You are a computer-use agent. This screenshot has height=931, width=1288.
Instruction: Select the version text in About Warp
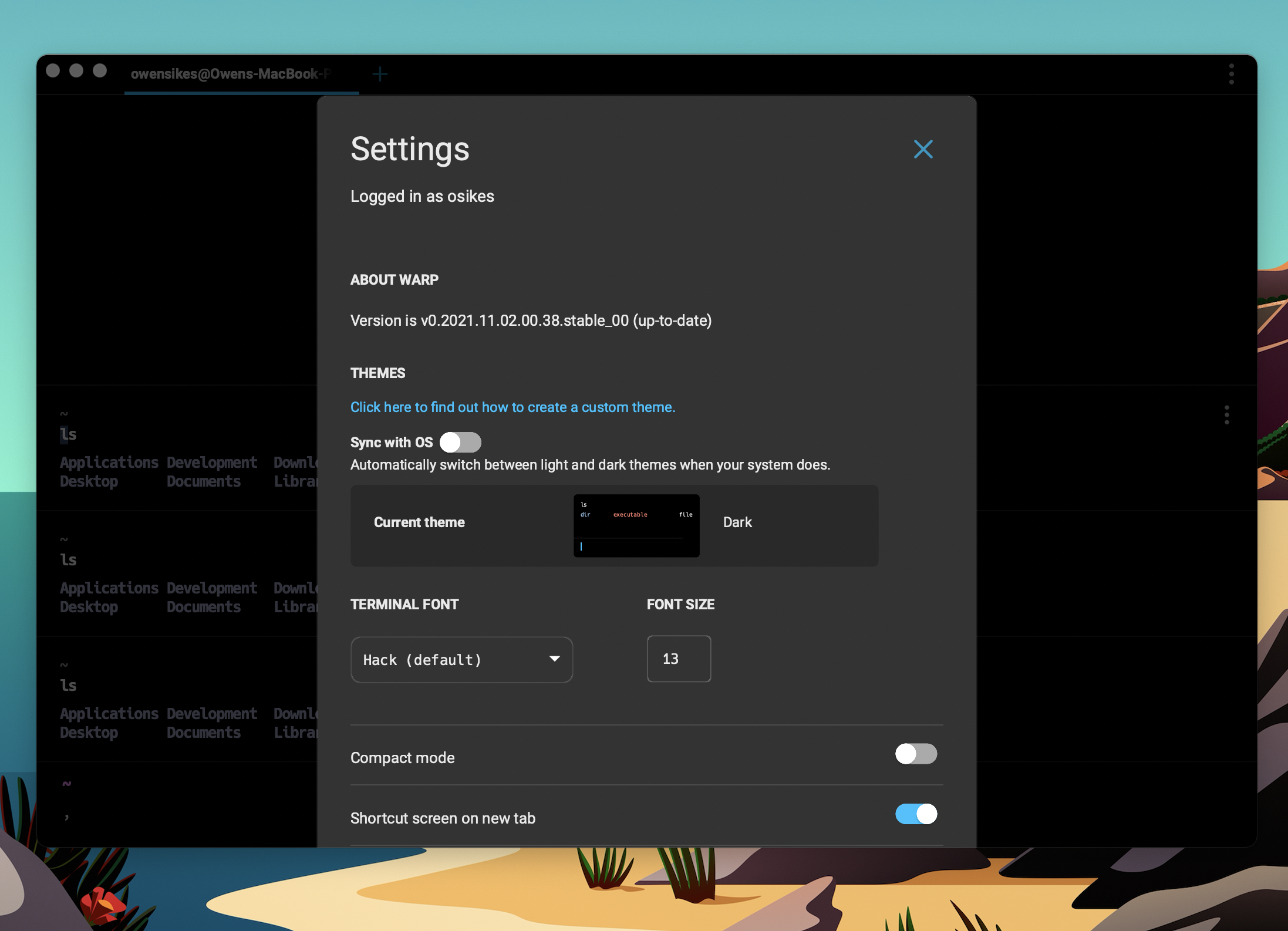pos(531,321)
